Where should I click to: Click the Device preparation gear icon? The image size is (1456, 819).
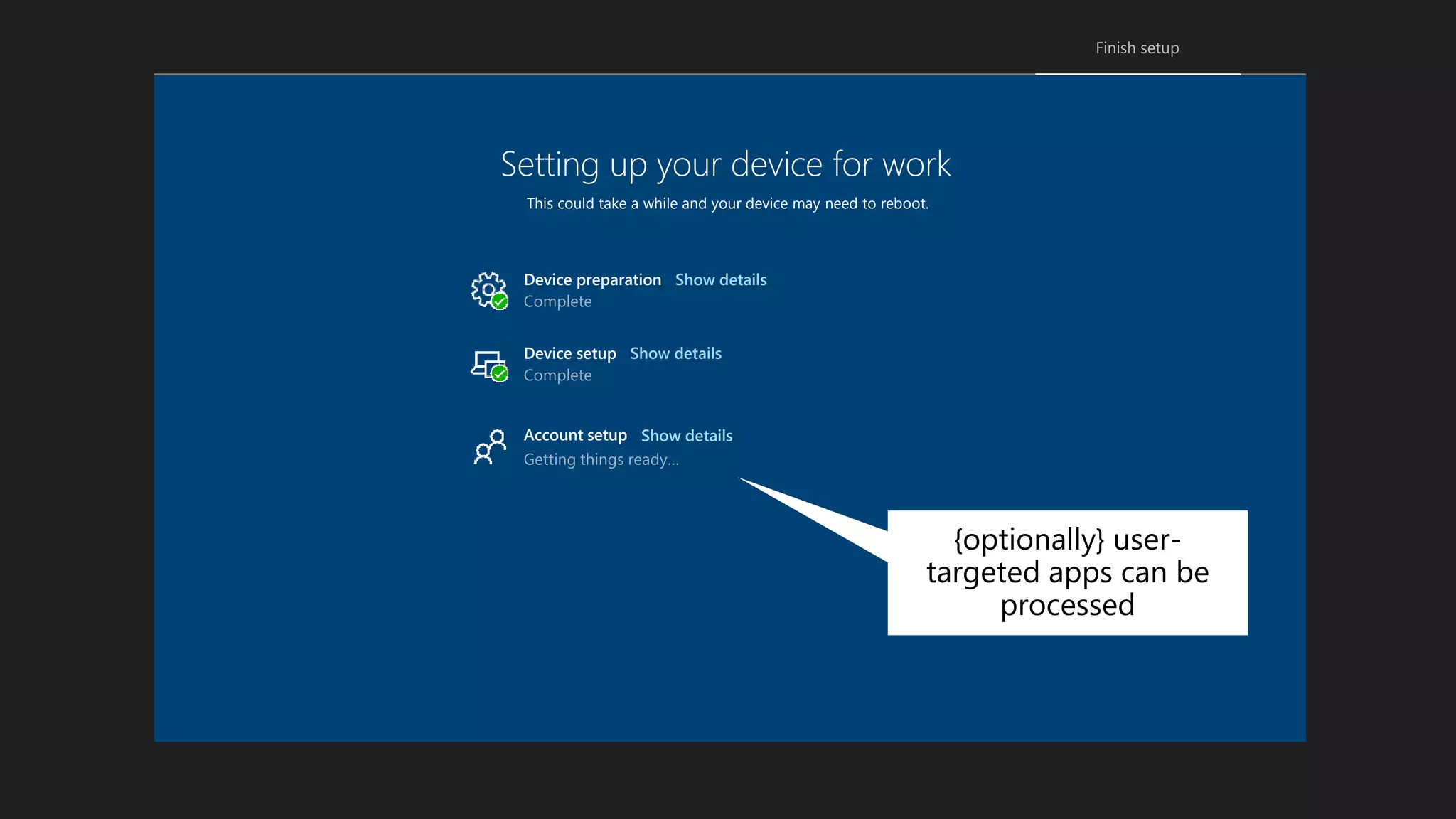coord(489,290)
